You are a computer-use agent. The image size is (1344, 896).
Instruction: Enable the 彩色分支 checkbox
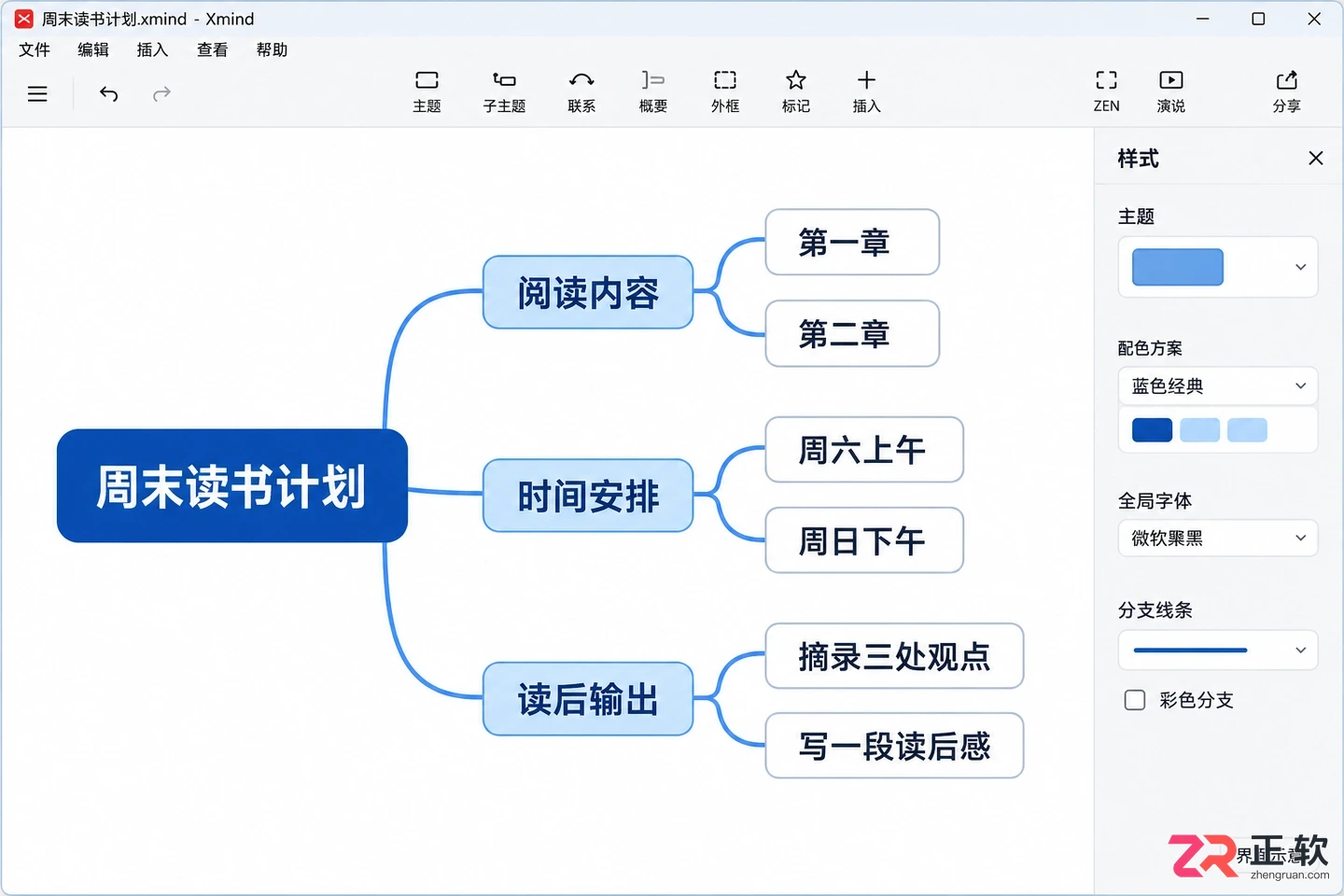[1135, 700]
